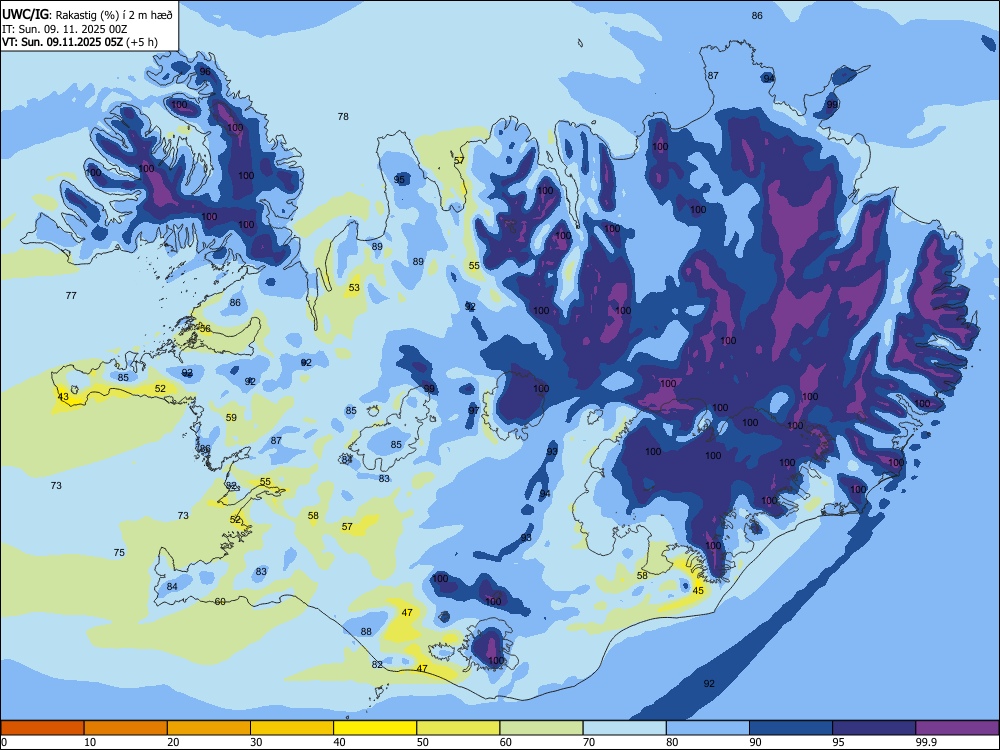
Task: Select the pale yellow 50–60 legend swatch
Action: pos(458,728)
